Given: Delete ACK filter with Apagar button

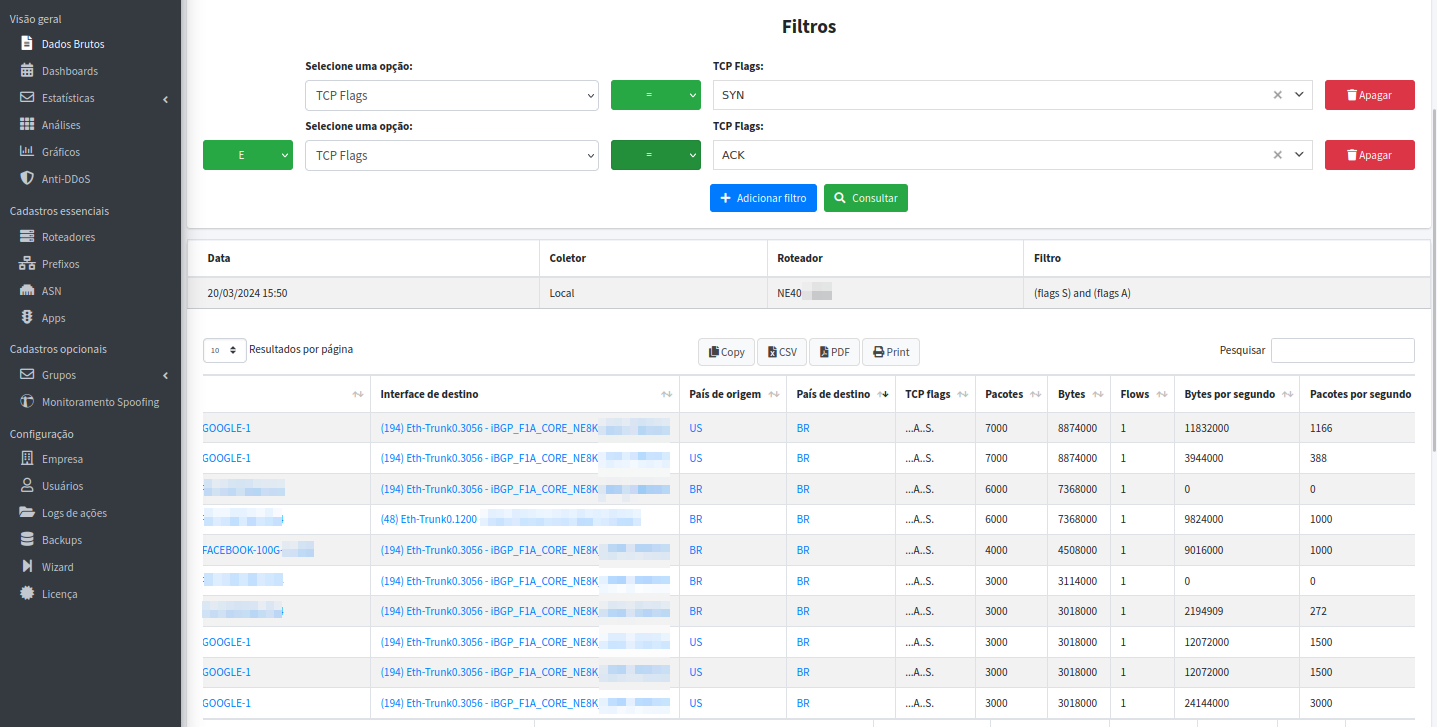Looking at the screenshot, I should pos(1370,155).
